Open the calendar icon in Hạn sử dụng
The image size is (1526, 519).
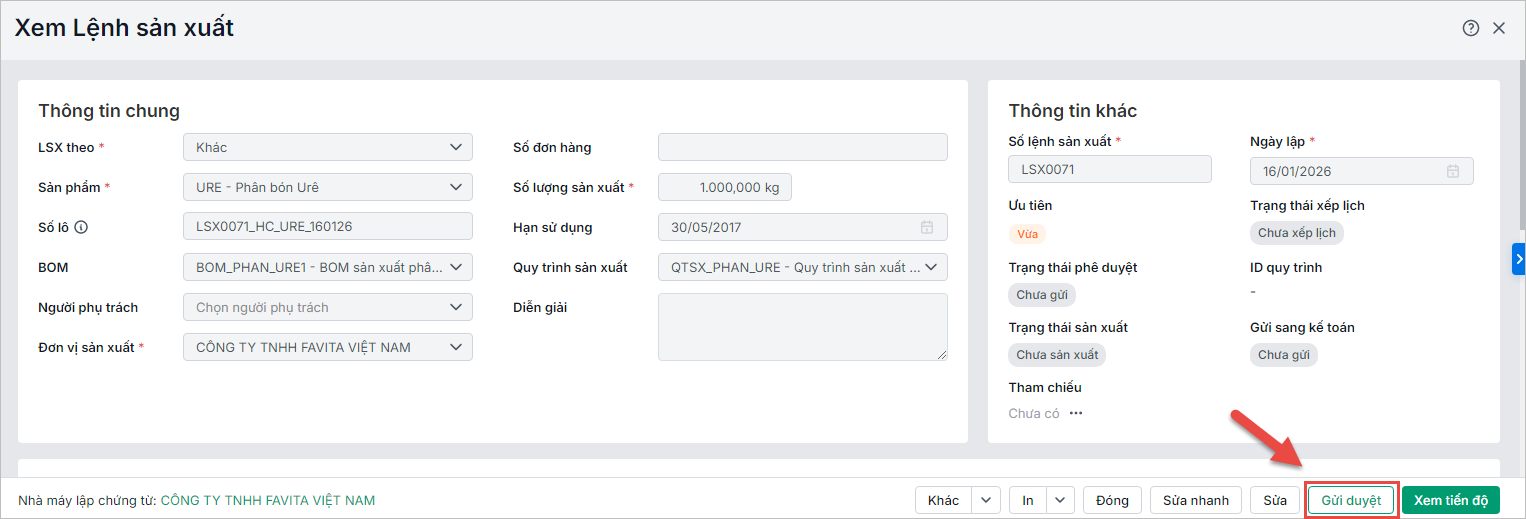(927, 227)
